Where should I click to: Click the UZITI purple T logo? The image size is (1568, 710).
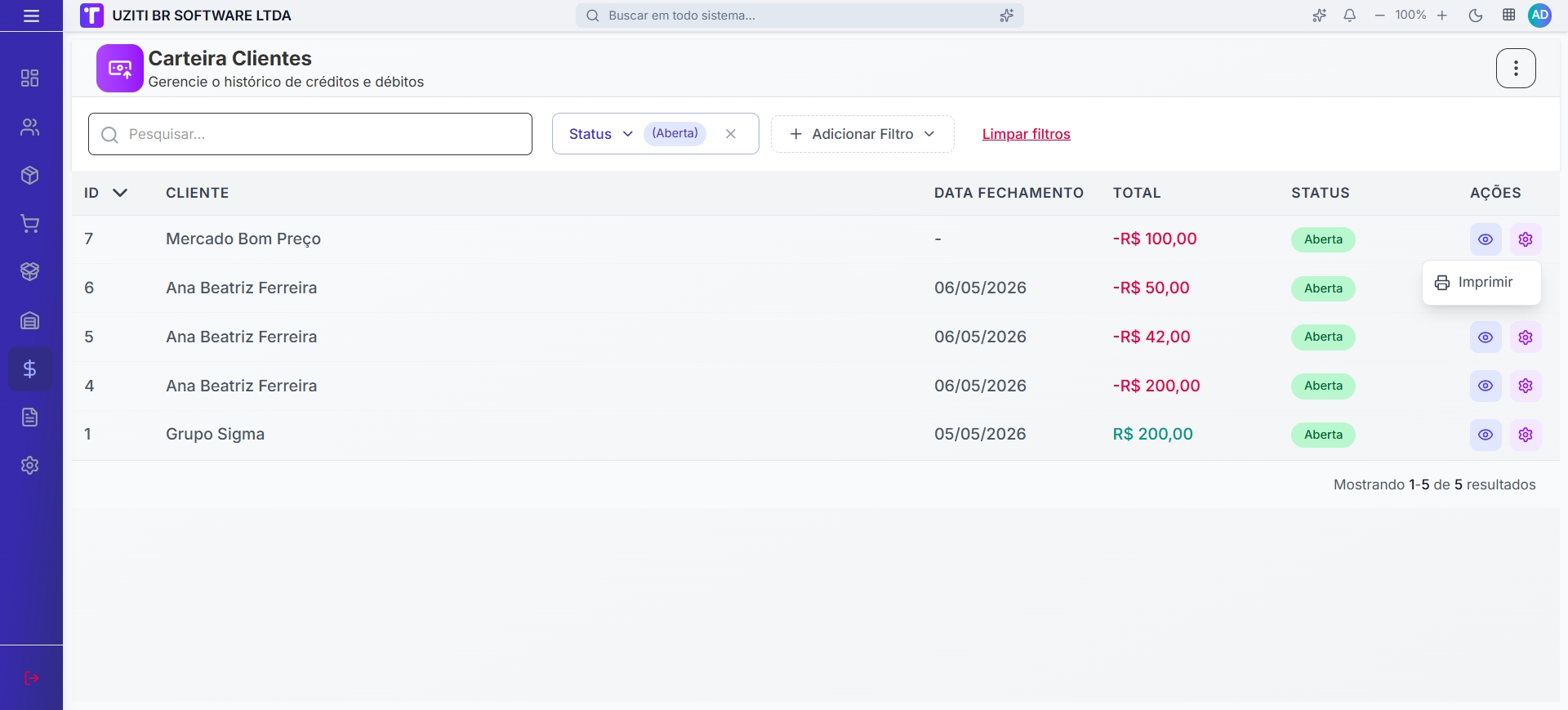tap(91, 16)
